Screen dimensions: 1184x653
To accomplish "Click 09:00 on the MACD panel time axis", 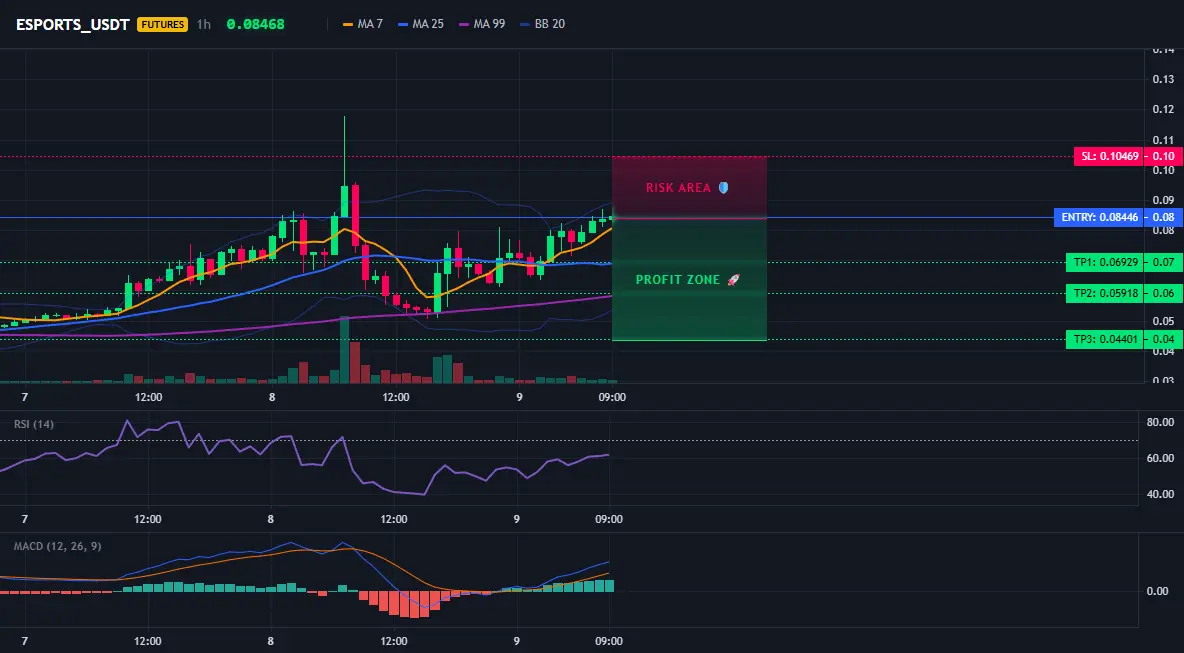I will click(x=609, y=642).
